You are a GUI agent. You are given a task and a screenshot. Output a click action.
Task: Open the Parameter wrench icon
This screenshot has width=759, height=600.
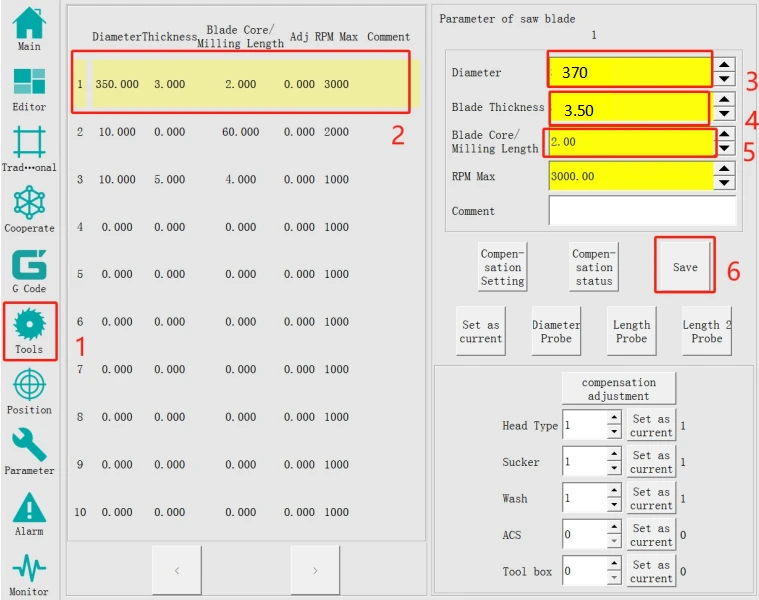[x=29, y=451]
